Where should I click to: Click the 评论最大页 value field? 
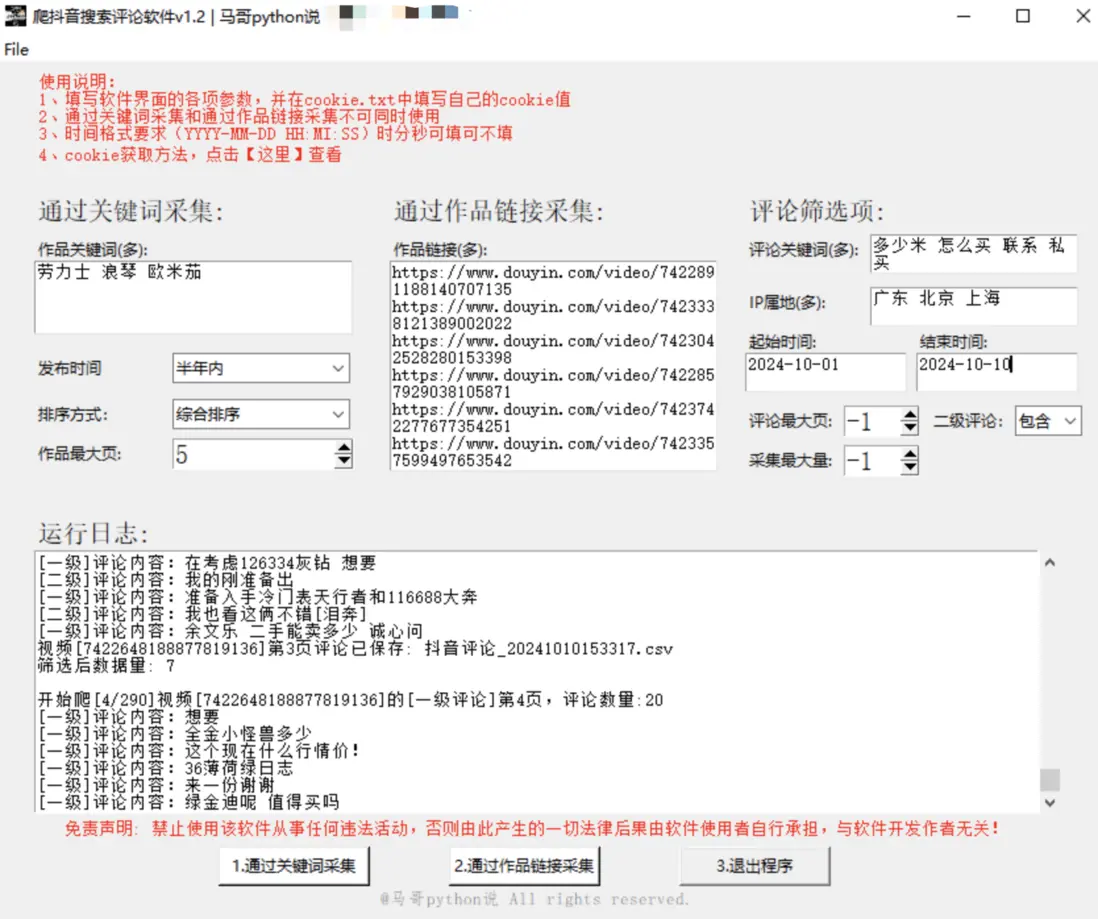(x=873, y=421)
